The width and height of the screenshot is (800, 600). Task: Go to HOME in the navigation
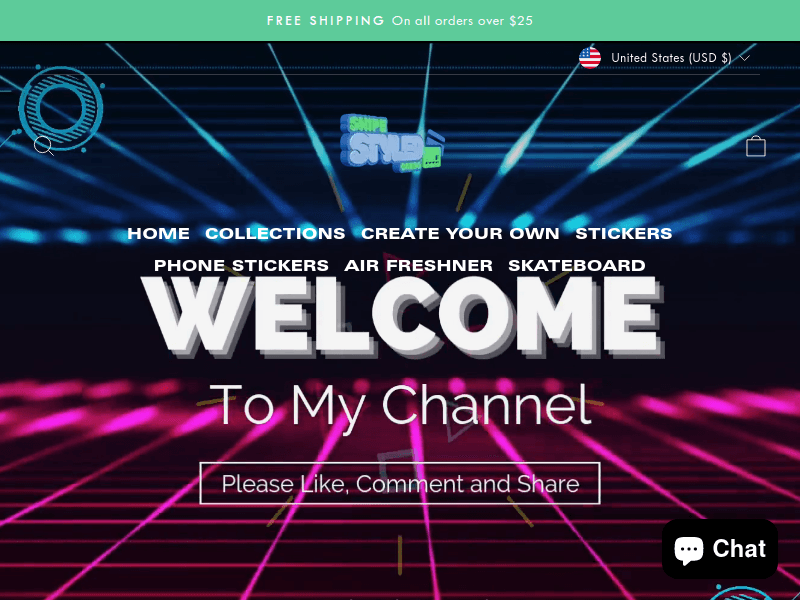(x=158, y=233)
